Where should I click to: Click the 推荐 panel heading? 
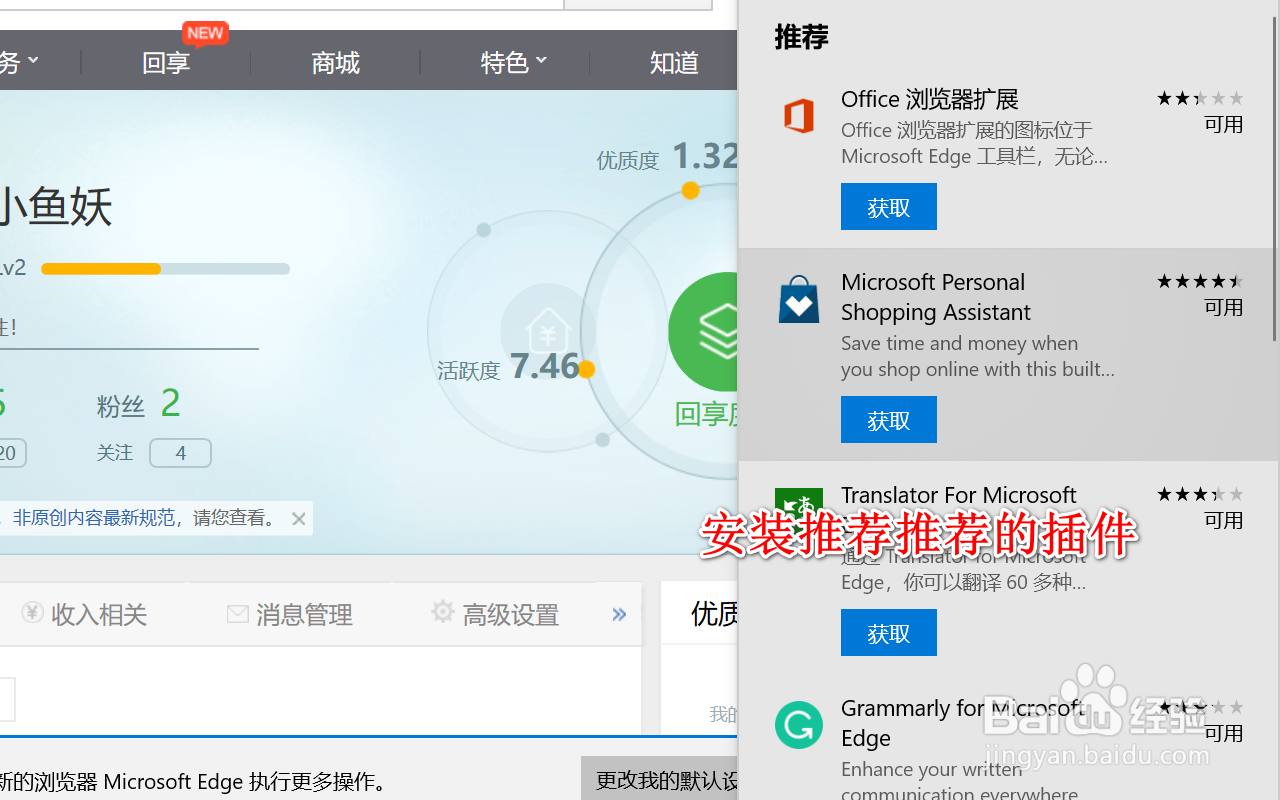801,37
